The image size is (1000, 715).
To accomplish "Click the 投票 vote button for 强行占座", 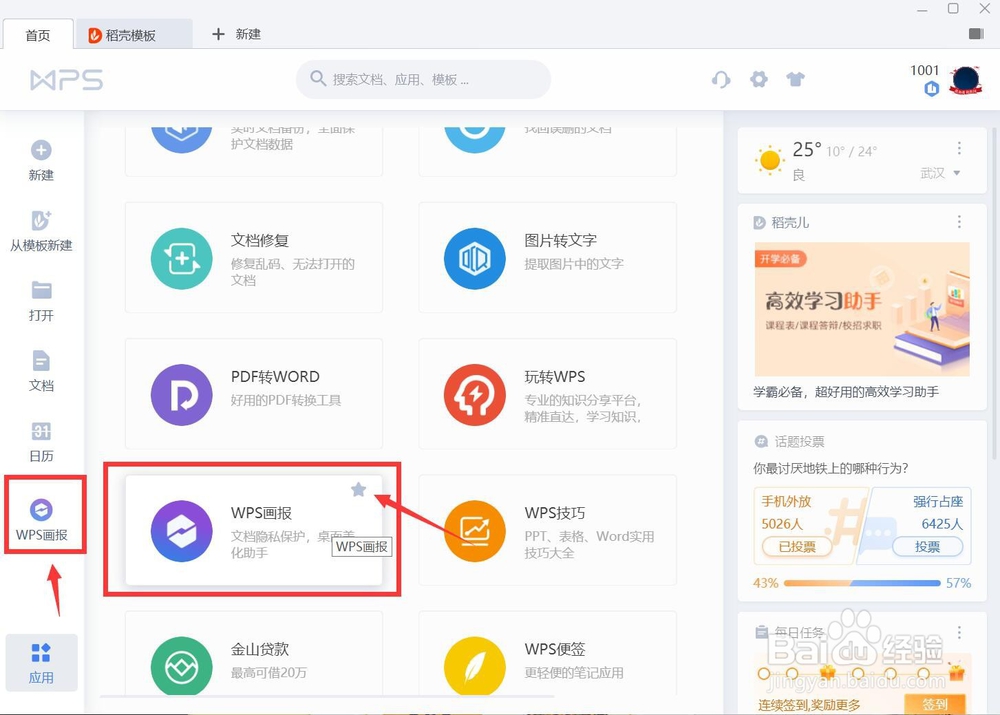I will (x=926, y=546).
